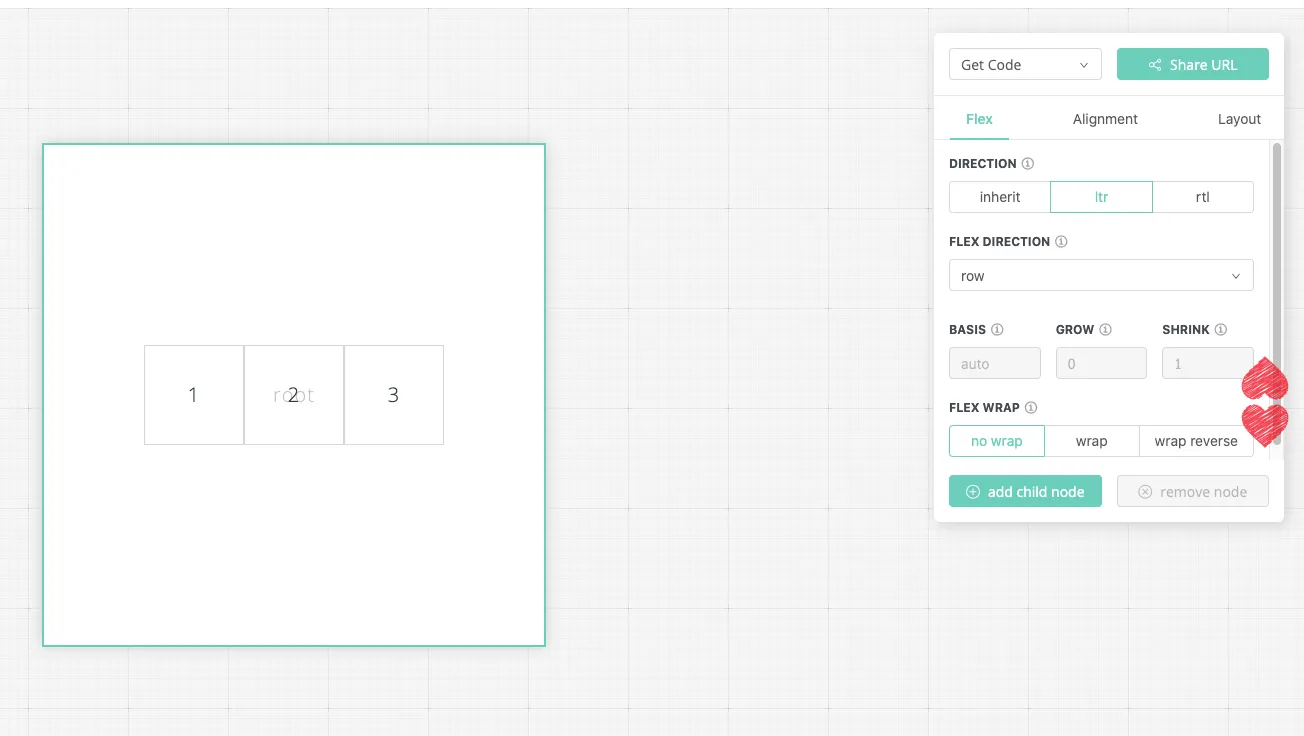Expand the flex direction row dropdown

pyautogui.click(x=1100, y=276)
